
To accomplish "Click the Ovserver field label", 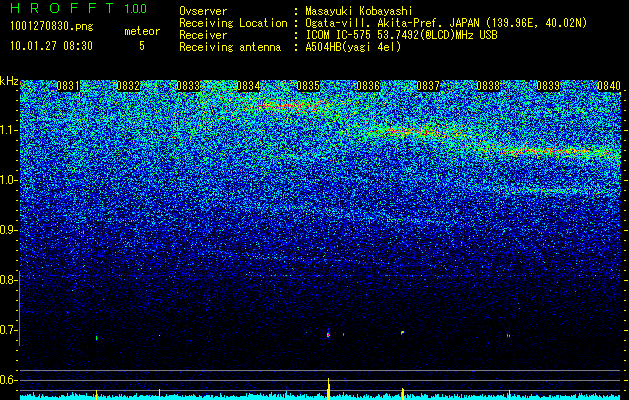I will coord(203,11).
